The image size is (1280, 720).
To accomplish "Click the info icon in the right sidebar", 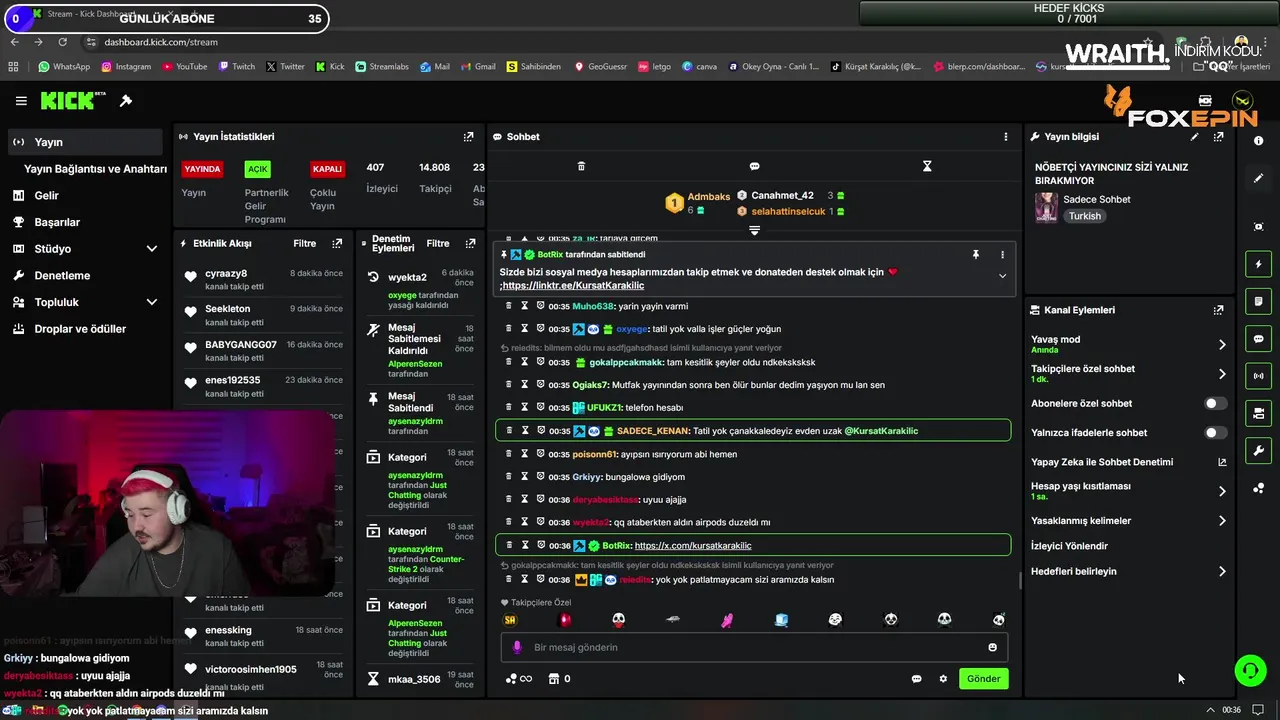I will pyautogui.click(x=1258, y=141).
